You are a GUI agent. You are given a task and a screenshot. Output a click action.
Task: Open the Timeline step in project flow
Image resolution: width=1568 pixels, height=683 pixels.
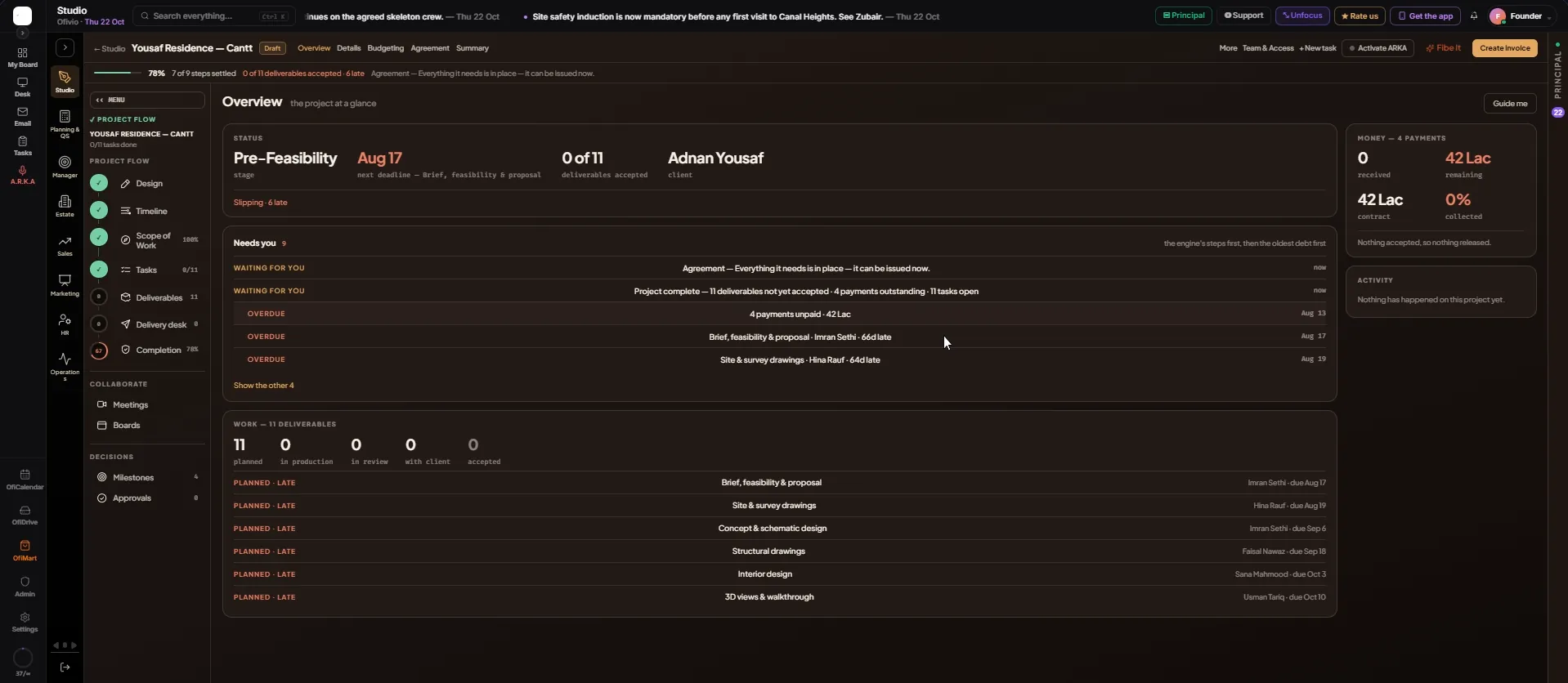tap(151, 211)
